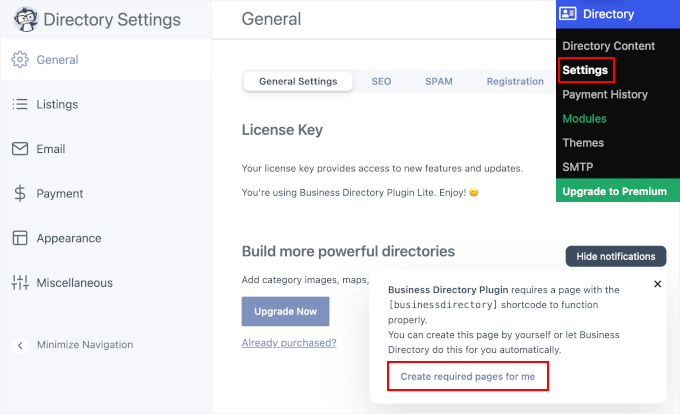Open Directory Content in admin menu
Image resolution: width=680 pixels, height=414 pixels.
click(608, 46)
